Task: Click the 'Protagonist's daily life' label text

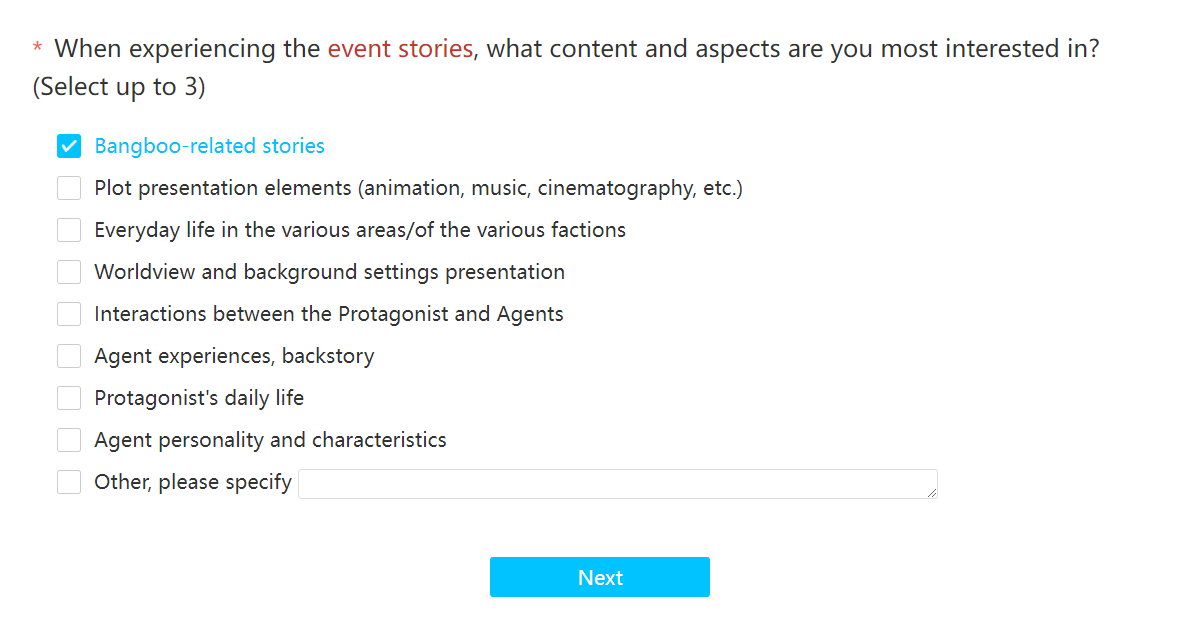Action: [x=199, y=398]
